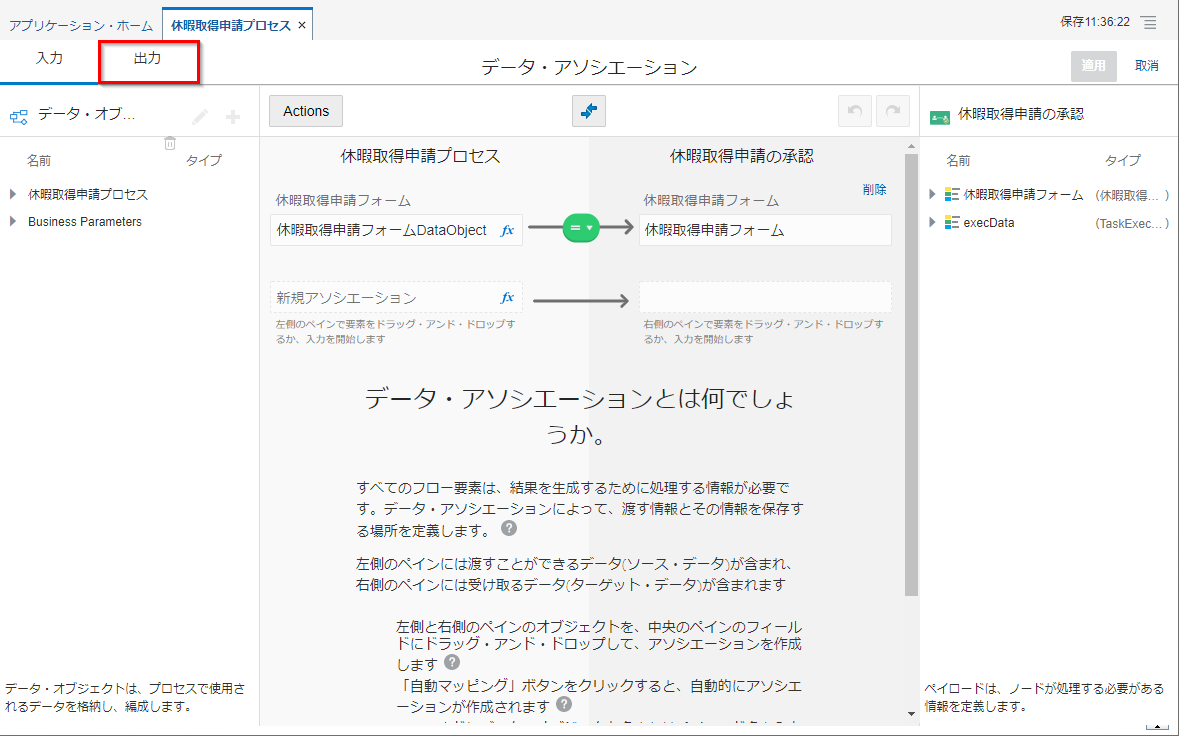
Task: Click the 取消 cancel button
Action: point(1146,66)
